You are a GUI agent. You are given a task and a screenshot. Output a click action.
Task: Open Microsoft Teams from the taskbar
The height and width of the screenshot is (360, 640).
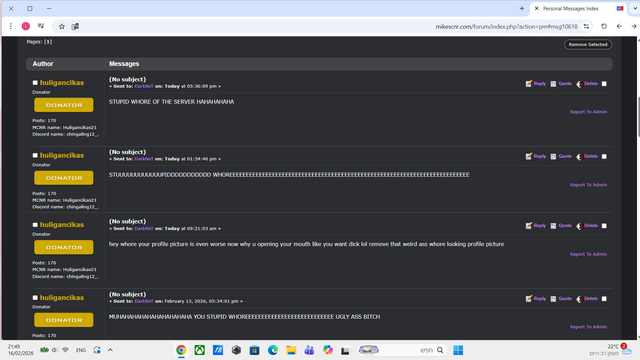tap(309, 350)
